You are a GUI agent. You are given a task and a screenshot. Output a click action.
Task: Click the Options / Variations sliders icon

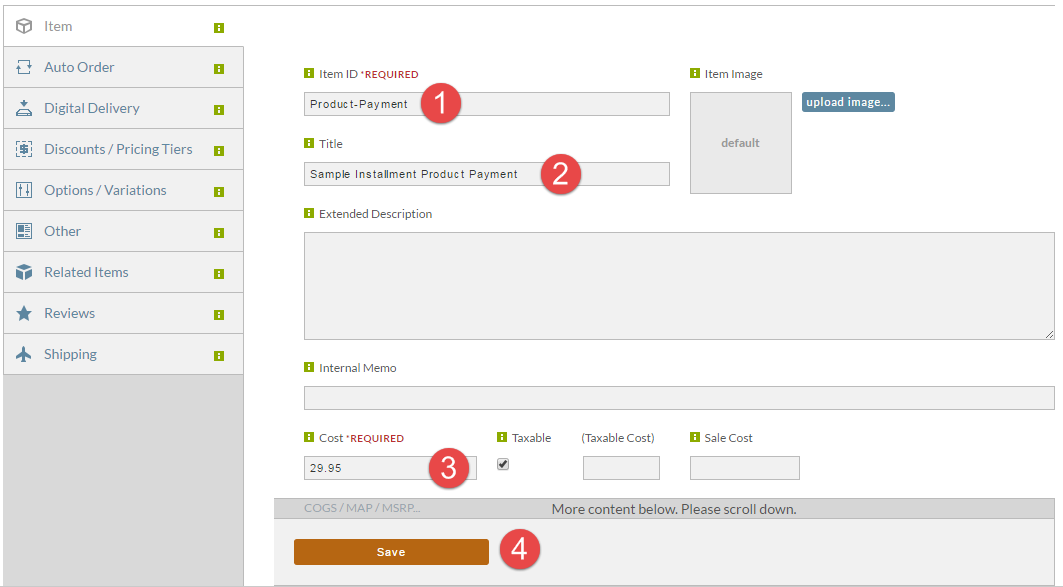(24, 190)
